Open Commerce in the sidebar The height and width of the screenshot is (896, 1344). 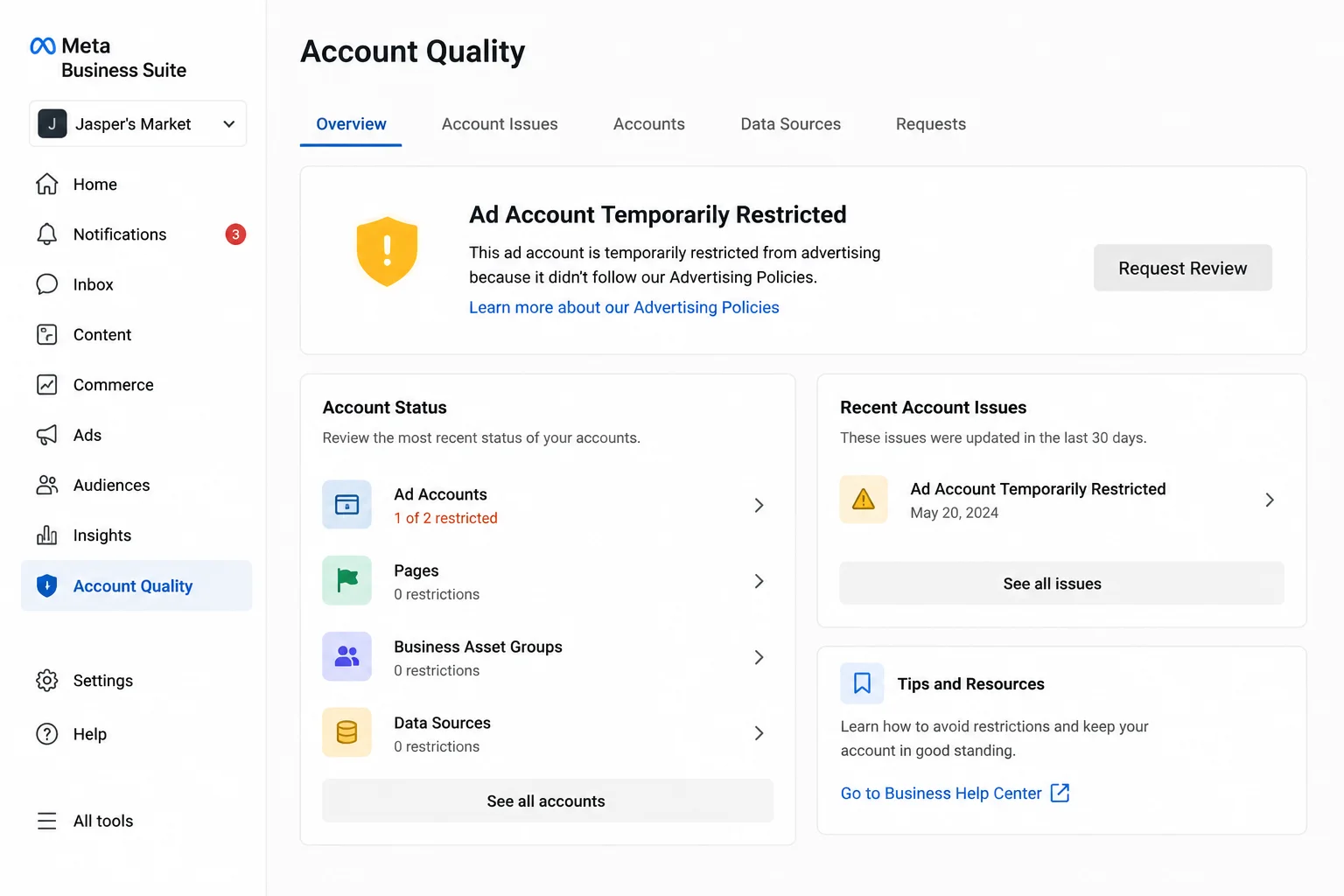136,385
